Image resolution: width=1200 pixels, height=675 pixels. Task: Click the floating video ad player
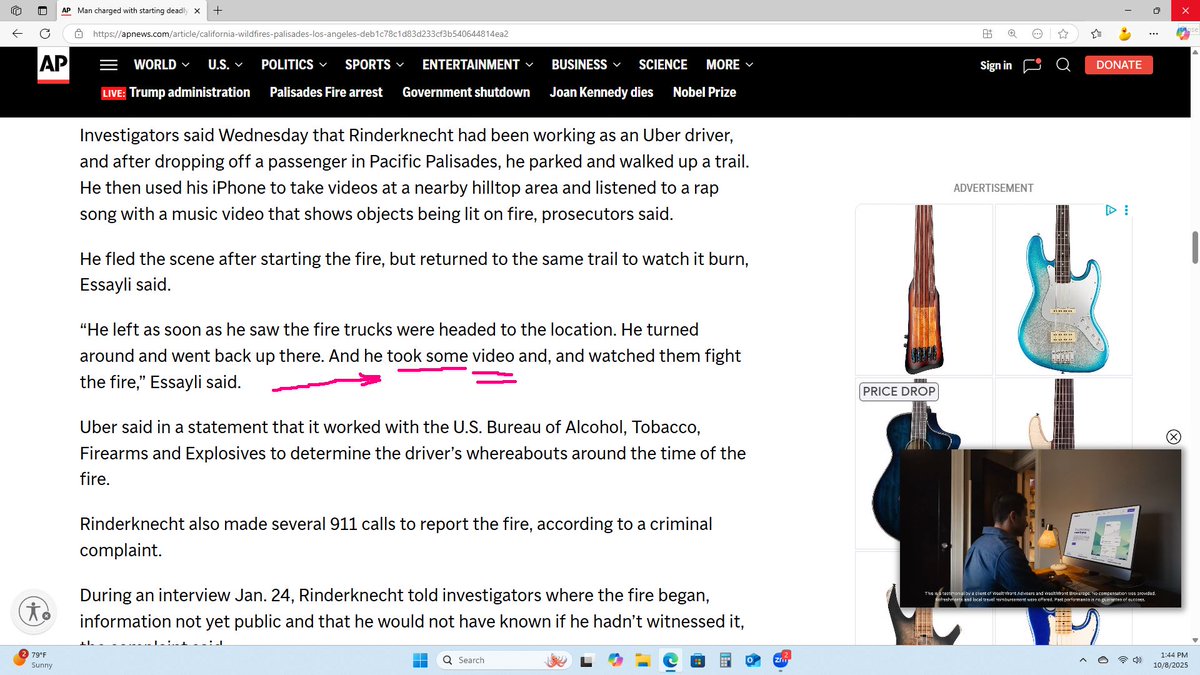pos(1040,528)
